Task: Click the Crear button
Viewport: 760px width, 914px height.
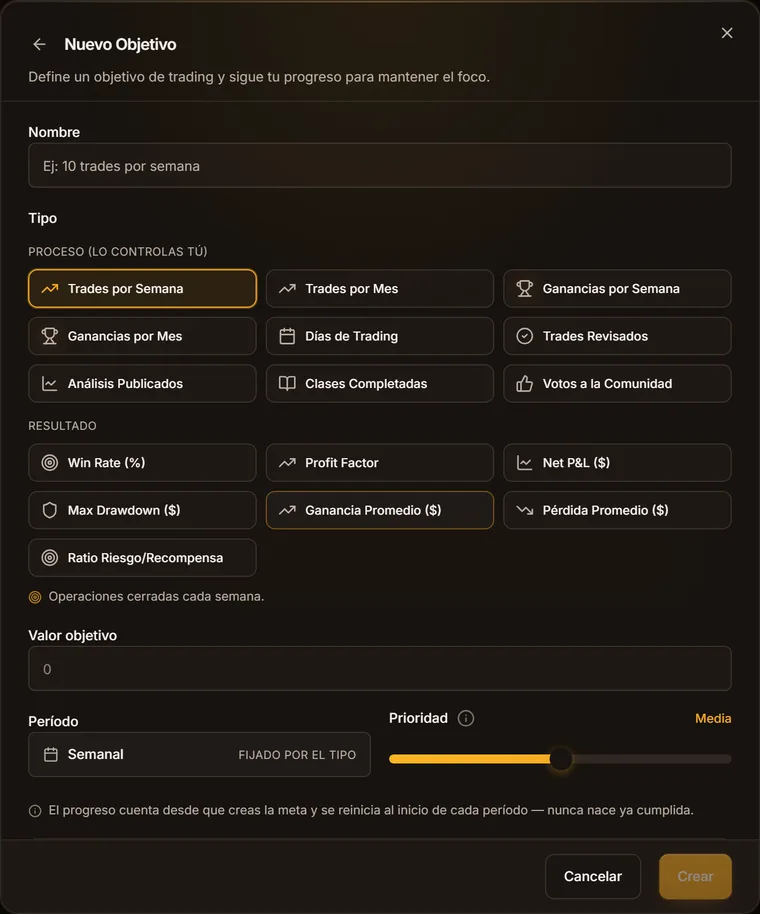Action: click(x=695, y=876)
